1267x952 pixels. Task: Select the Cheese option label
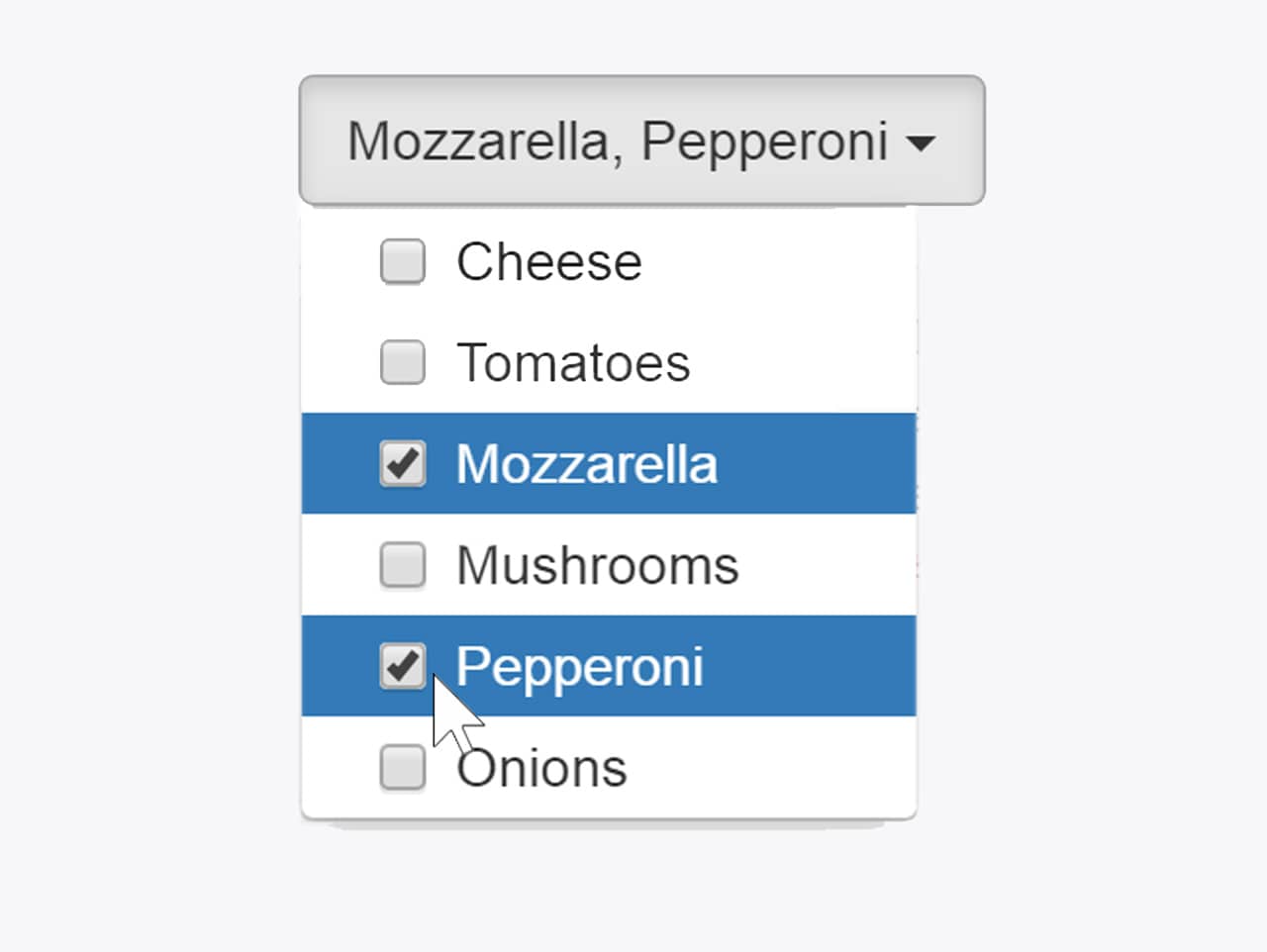coord(548,261)
